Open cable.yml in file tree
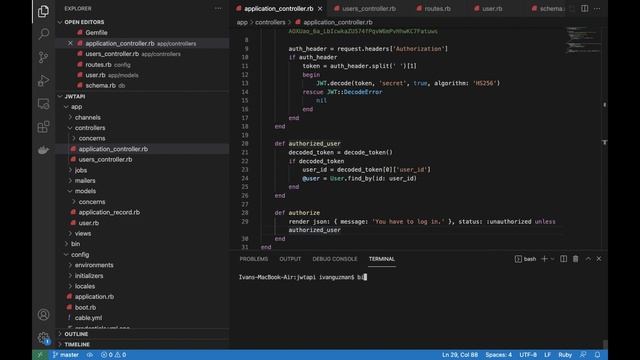 (88, 318)
